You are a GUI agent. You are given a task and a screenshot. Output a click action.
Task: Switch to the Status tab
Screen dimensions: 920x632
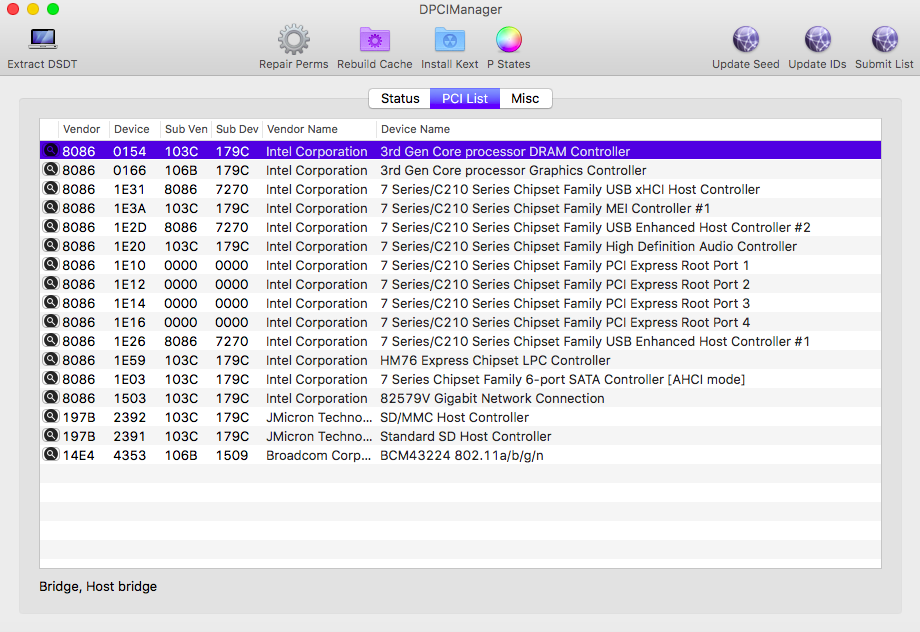pos(400,99)
